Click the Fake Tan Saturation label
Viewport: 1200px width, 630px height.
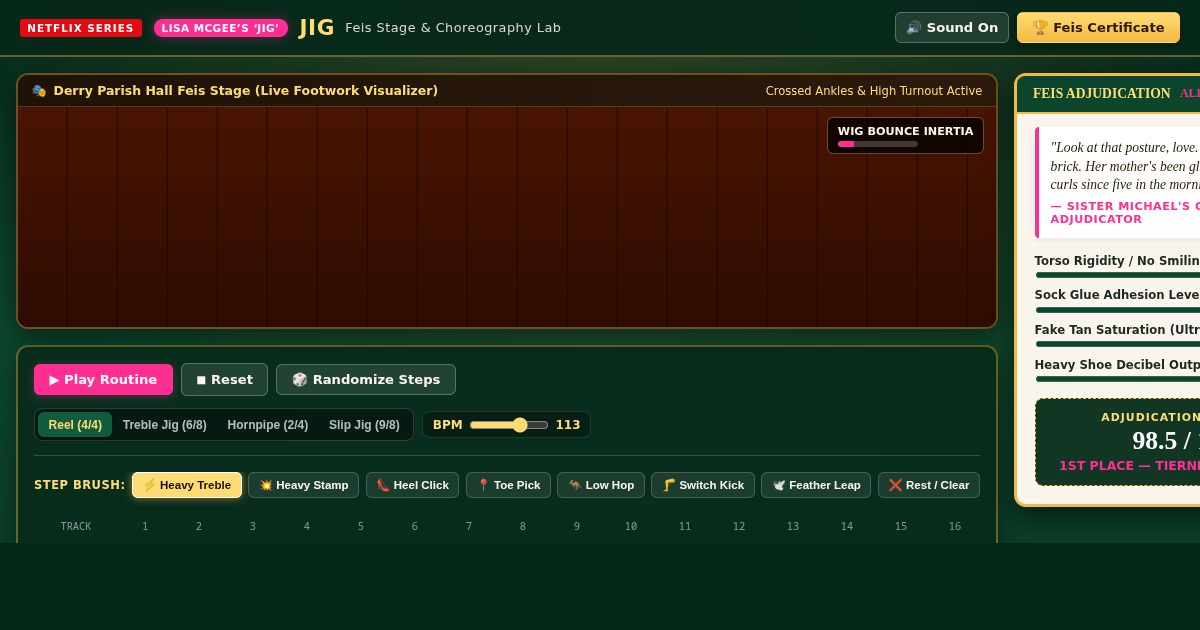[x=1117, y=330]
